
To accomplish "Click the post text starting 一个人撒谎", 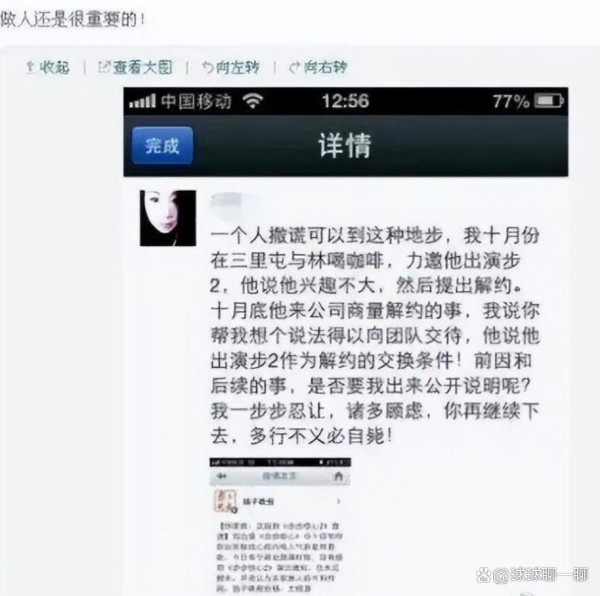I will 375,335.
